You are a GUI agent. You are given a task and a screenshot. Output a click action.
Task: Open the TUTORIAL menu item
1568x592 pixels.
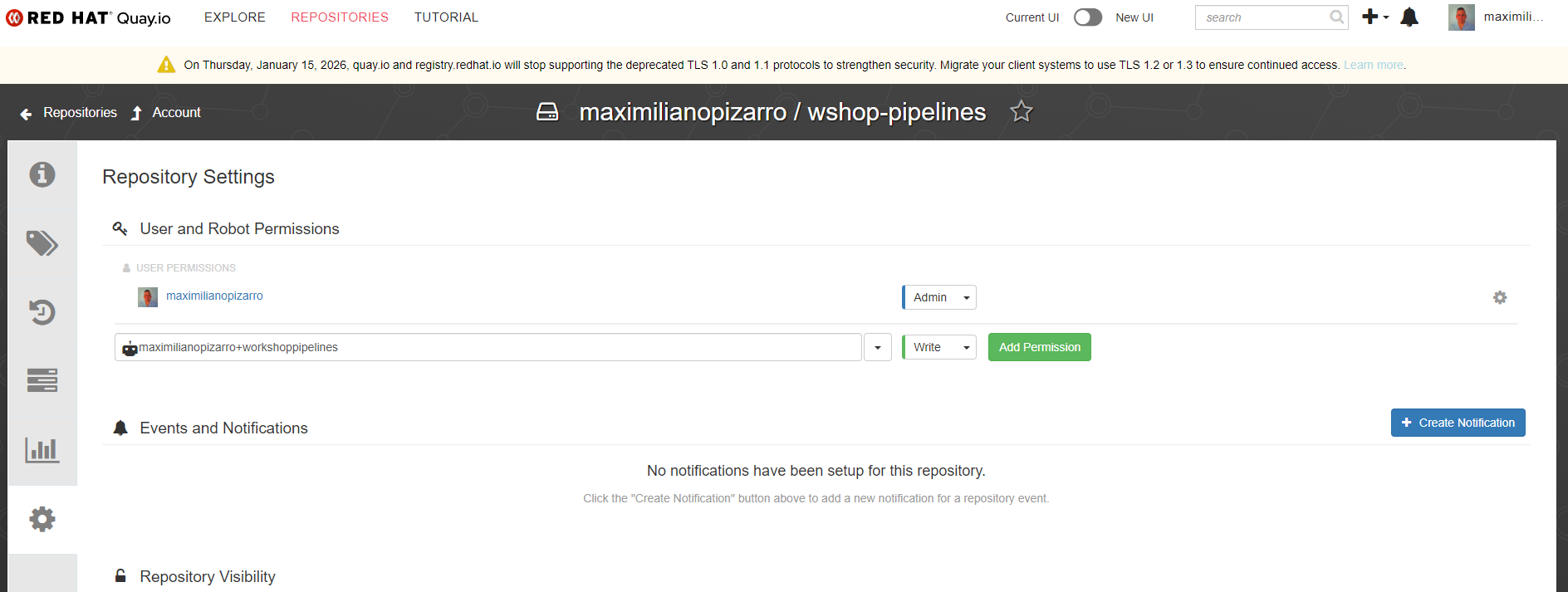(x=446, y=17)
